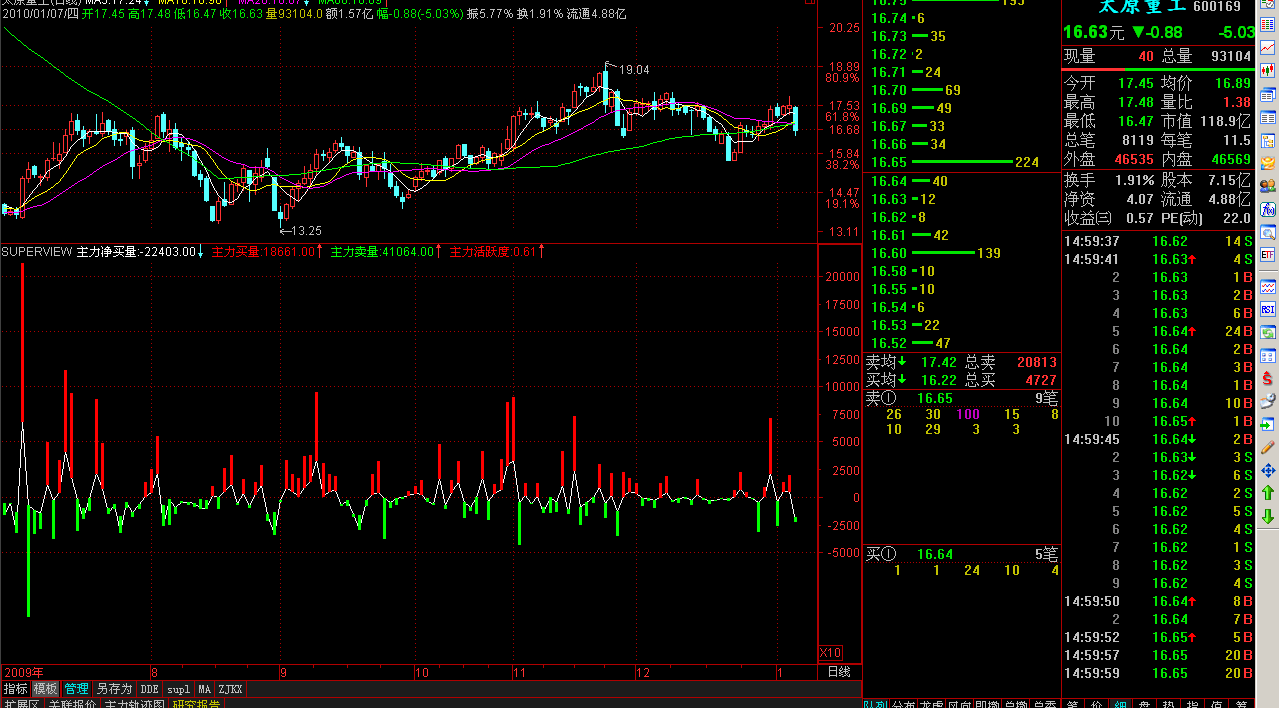The height and width of the screenshot is (708, 1279).
Task: Select the sup1 indicator tab
Action: click(178, 689)
